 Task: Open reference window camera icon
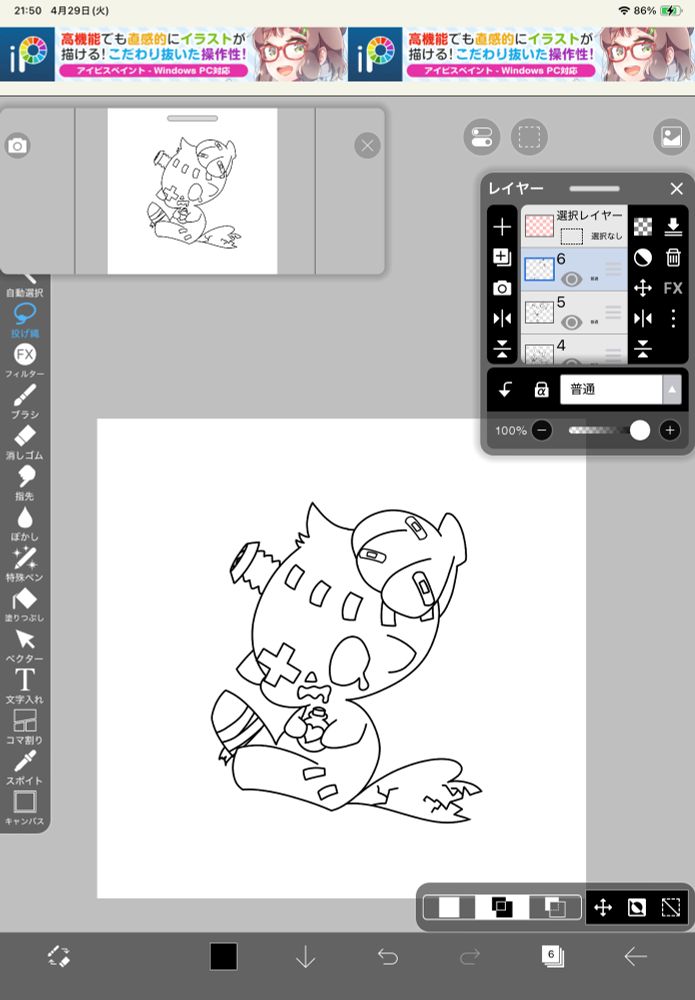[17, 145]
